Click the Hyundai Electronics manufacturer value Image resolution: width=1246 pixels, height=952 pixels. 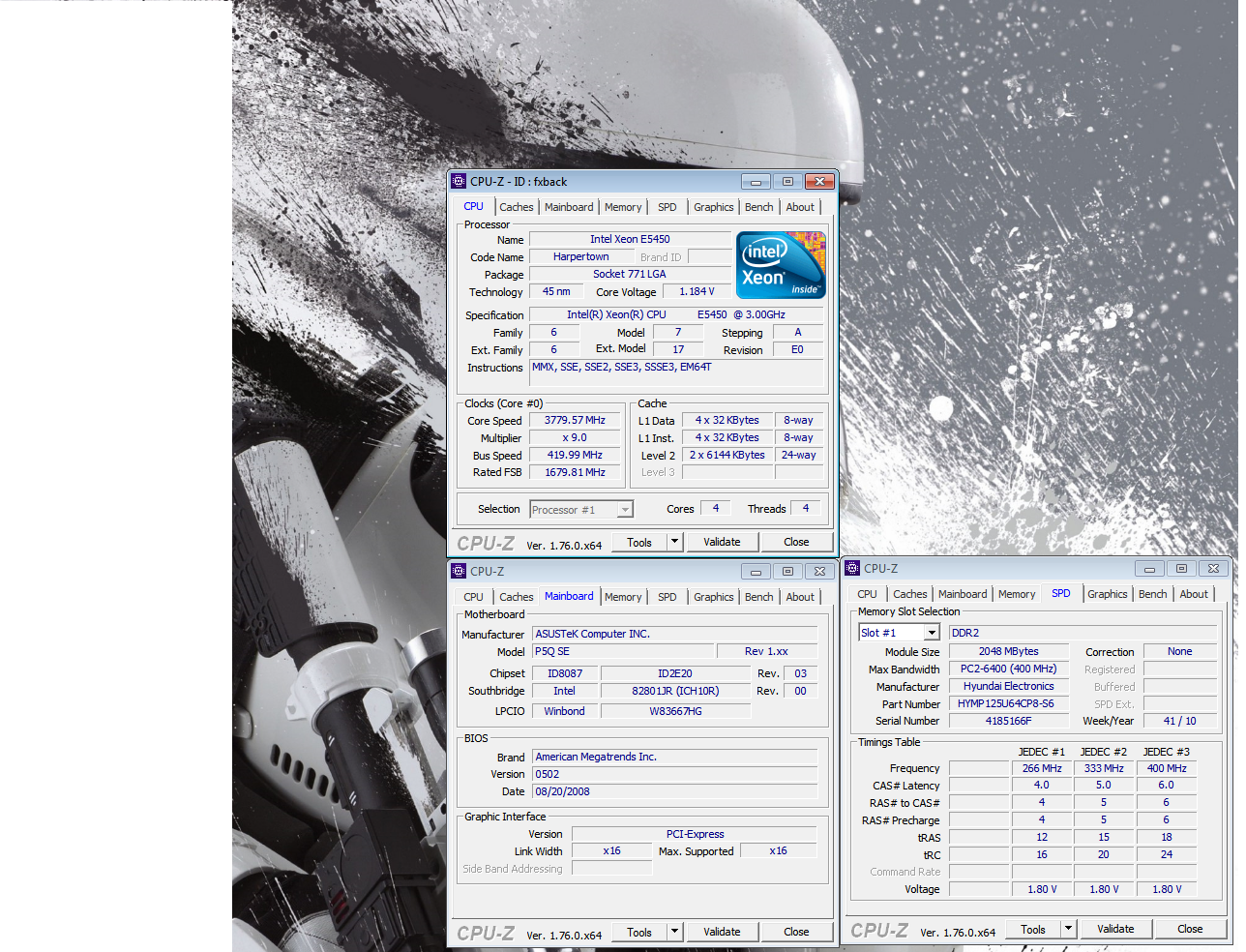click(x=1008, y=686)
